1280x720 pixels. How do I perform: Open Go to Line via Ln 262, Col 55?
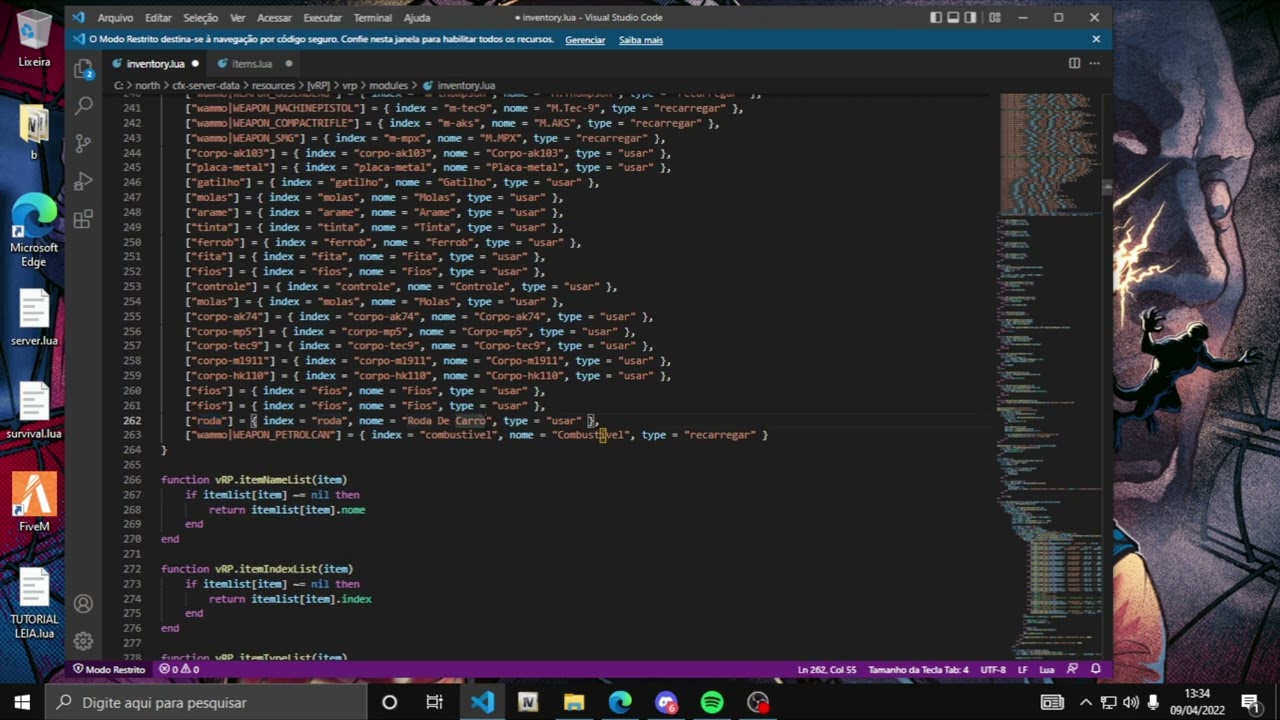pos(827,669)
